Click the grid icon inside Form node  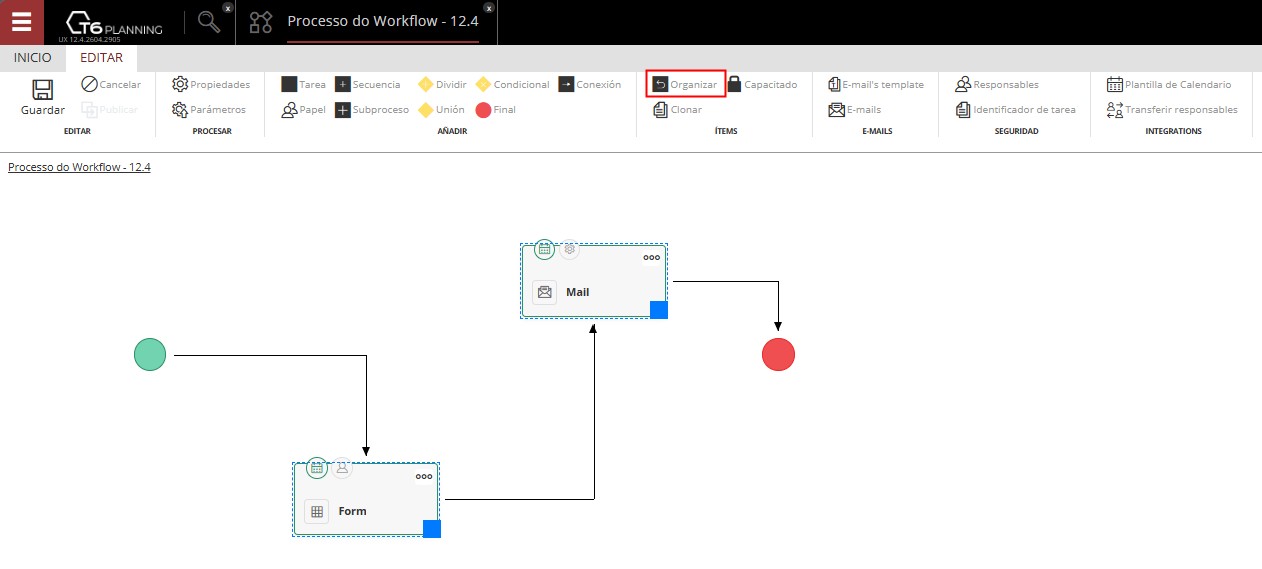point(316,511)
